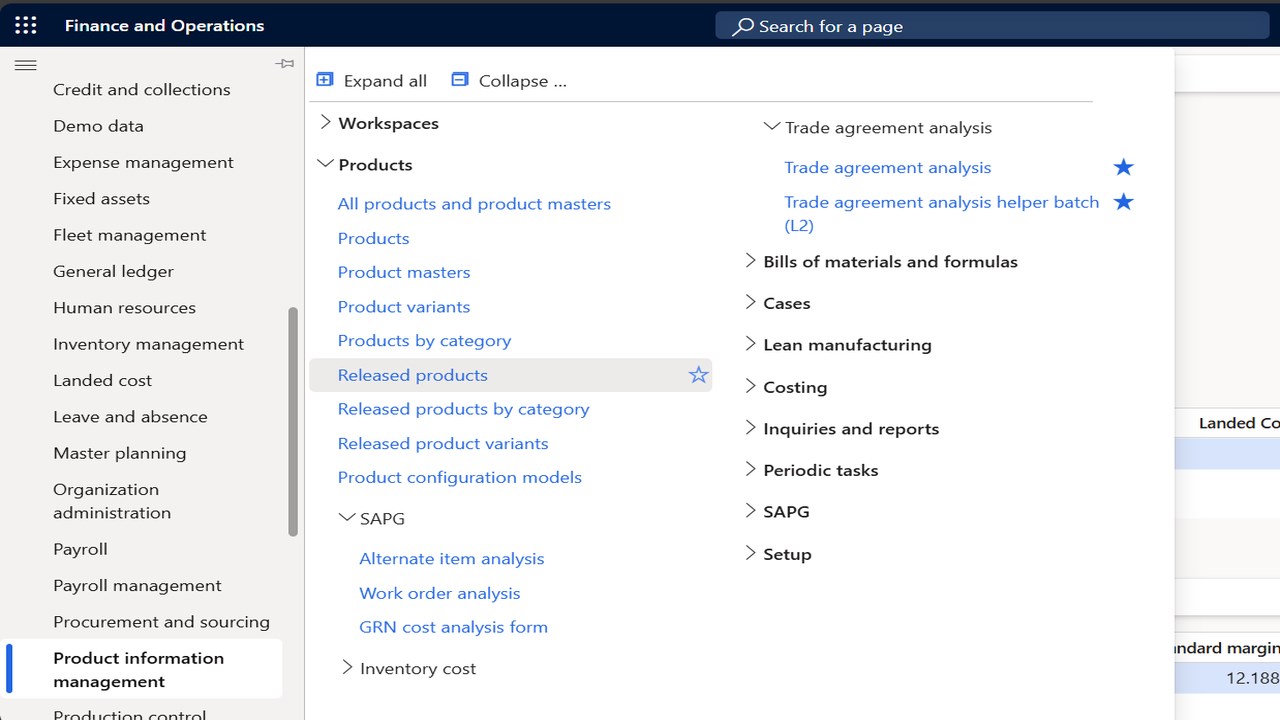The width and height of the screenshot is (1280, 720).
Task: Expand Inquiries and reports section
Action: [x=750, y=428]
